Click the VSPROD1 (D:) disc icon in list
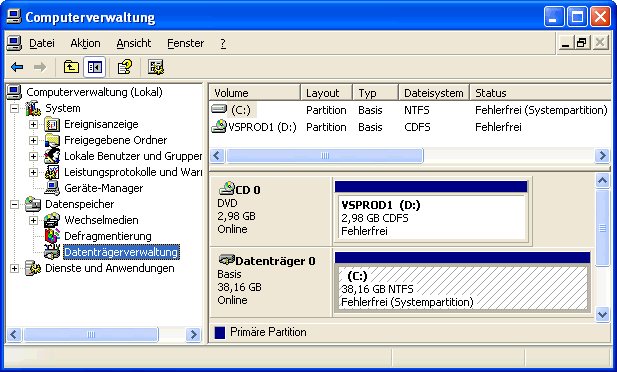Image resolution: width=617 pixels, height=372 pixels. tap(219, 126)
